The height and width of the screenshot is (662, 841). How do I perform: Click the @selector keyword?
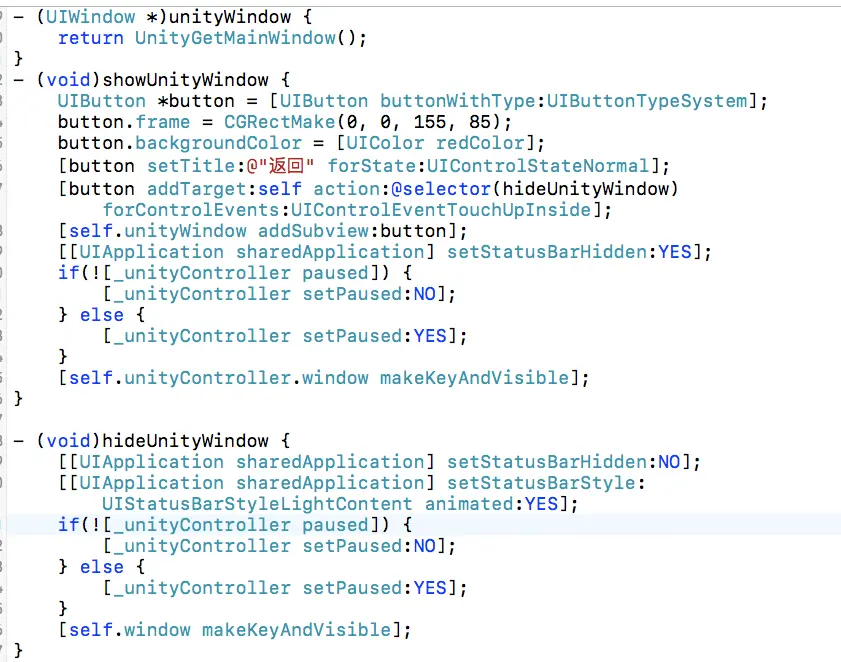[440, 189]
